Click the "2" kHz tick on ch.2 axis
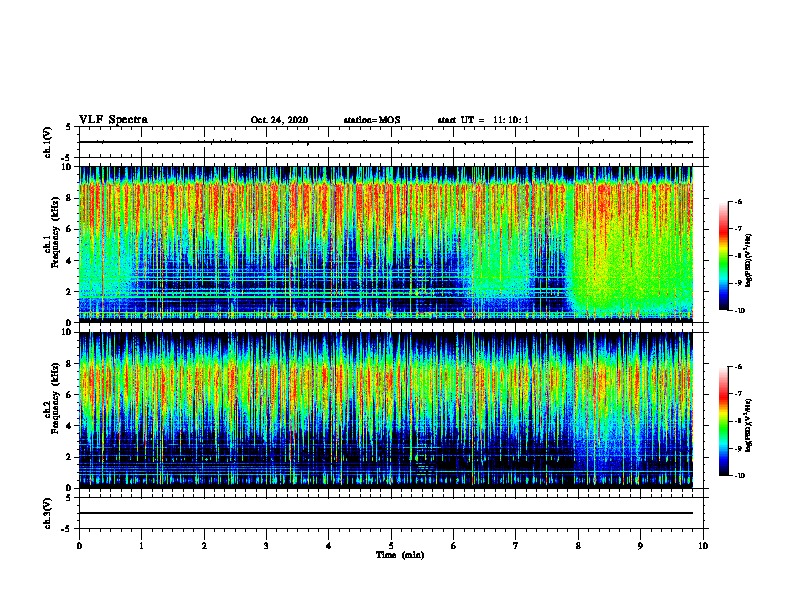The image size is (792, 612). pyautogui.click(x=69, y=457)
